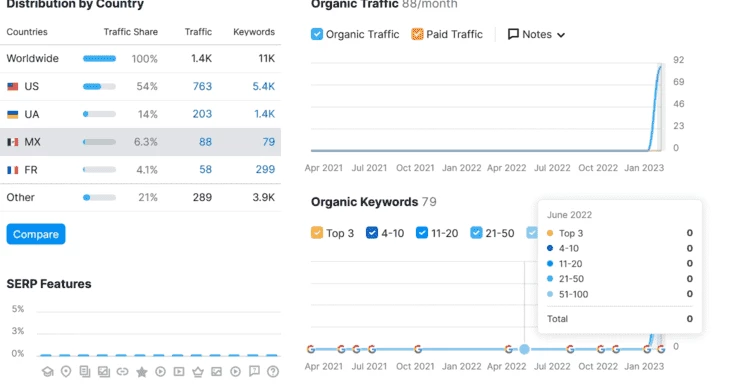Select the question mark circle SERP icon
Image resolution: width=730 pixels, height=388 pixels.
point(273,372)
